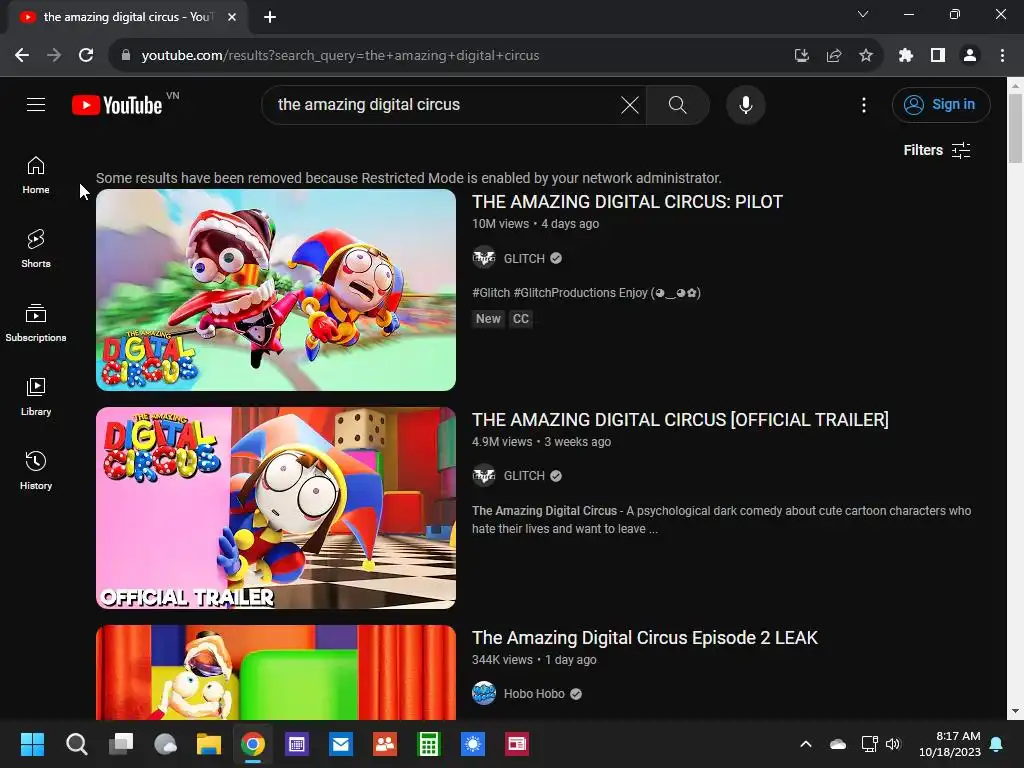
Task: Open the Mail app in taskbar
Action: click(x=341, y=744)
